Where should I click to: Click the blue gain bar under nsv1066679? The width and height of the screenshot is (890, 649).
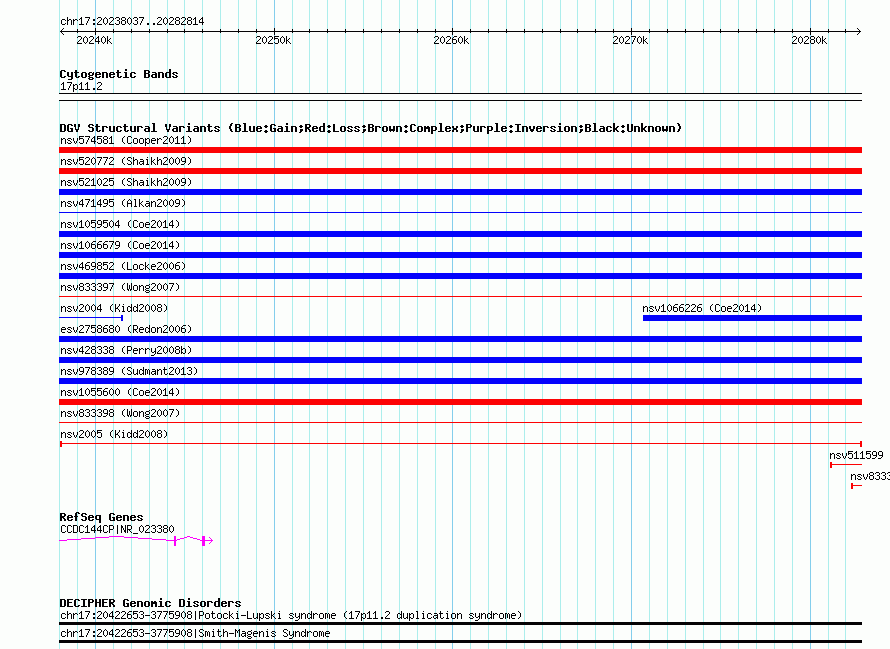coord(460,255)
